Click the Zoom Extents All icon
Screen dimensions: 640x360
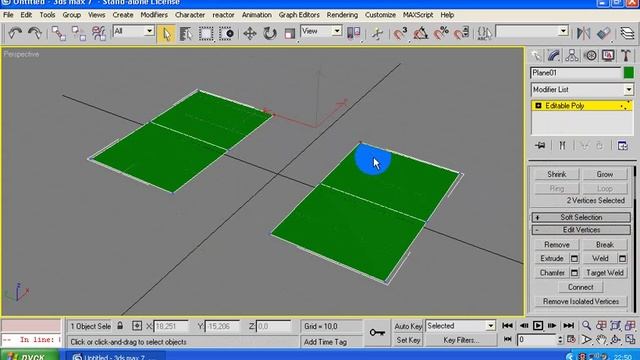pos(630,325)
